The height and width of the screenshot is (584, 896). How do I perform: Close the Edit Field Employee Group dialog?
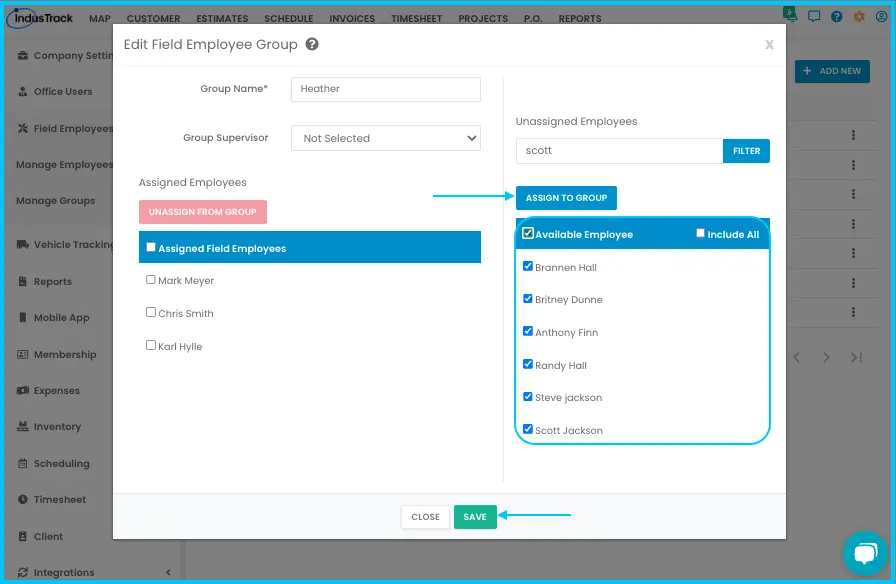tap(769, 45)
